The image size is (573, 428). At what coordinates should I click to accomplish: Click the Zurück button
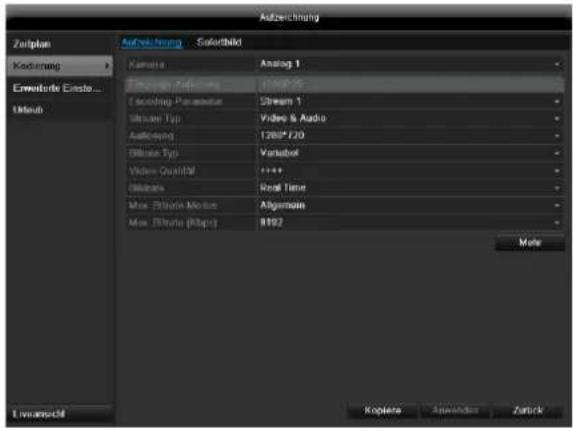pyautogui.click(x=528, y=410)
